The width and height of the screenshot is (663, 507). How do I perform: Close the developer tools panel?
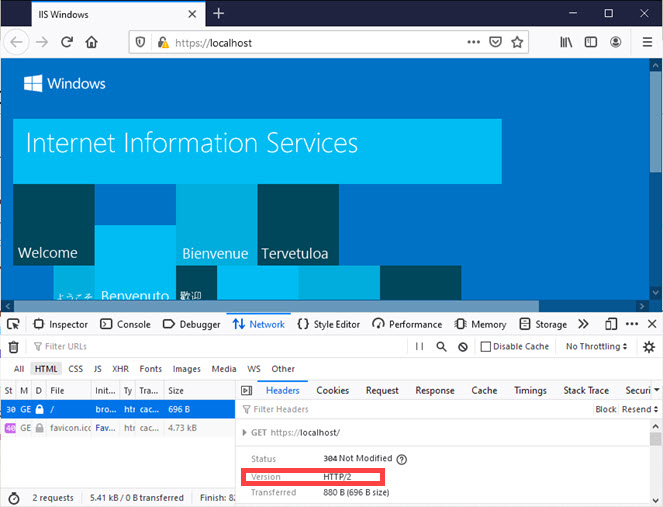click(652, 324)
